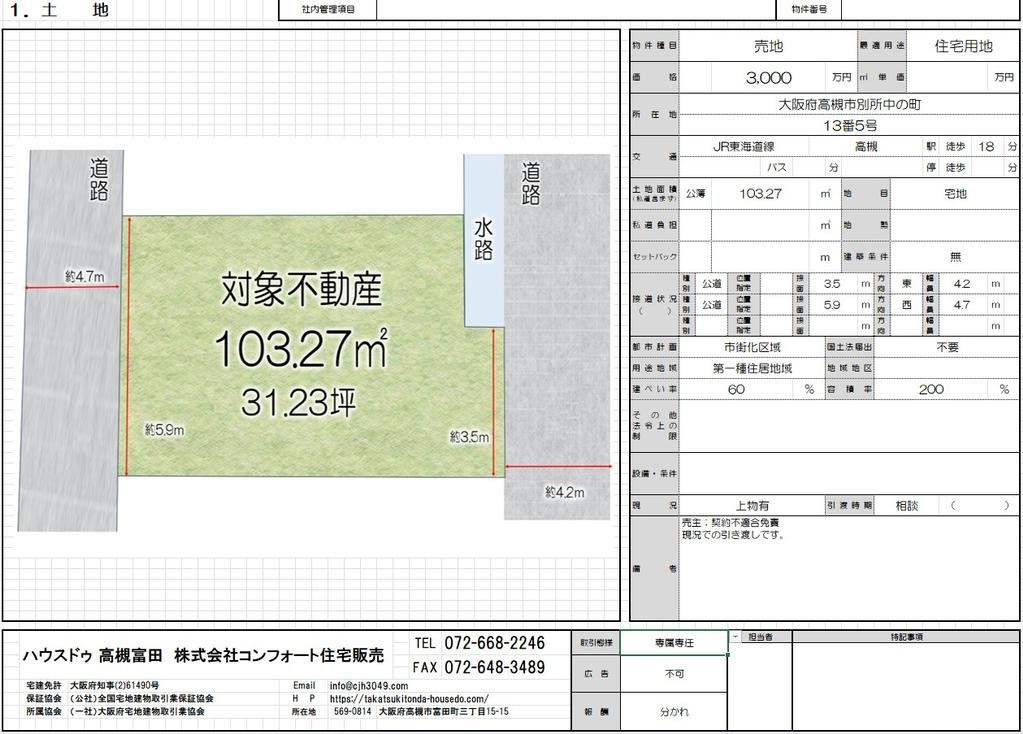The height and width of the screenshot is (734, 1023).
Task: Select the 不可 advertisement cell
Action: click(x=673, y=673)
